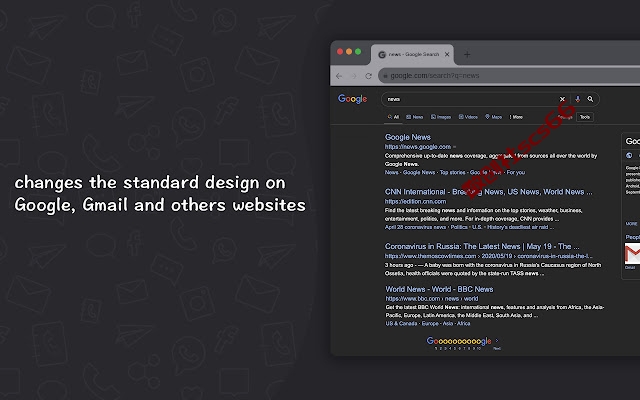Open the search Tools button

(x=585, y=117)
